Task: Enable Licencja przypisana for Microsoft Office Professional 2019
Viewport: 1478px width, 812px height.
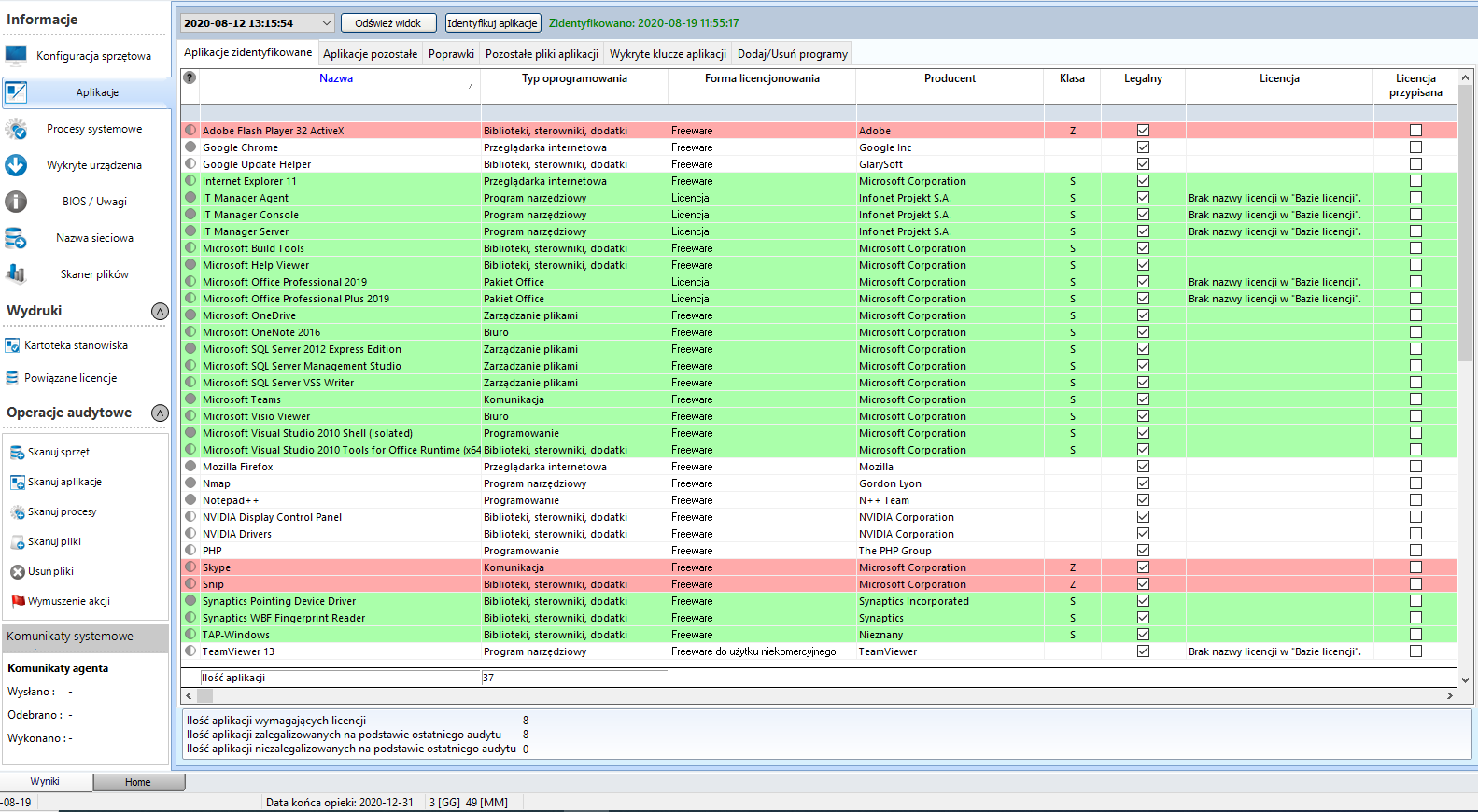Action: (1415, 282)
